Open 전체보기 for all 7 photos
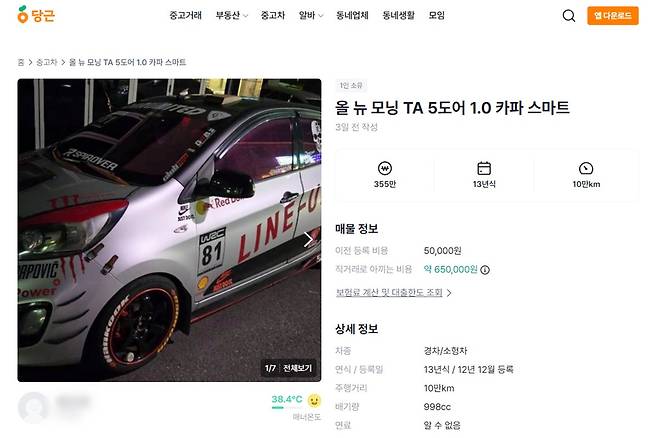This screenshot has height=438, width=658. [297, 368]
